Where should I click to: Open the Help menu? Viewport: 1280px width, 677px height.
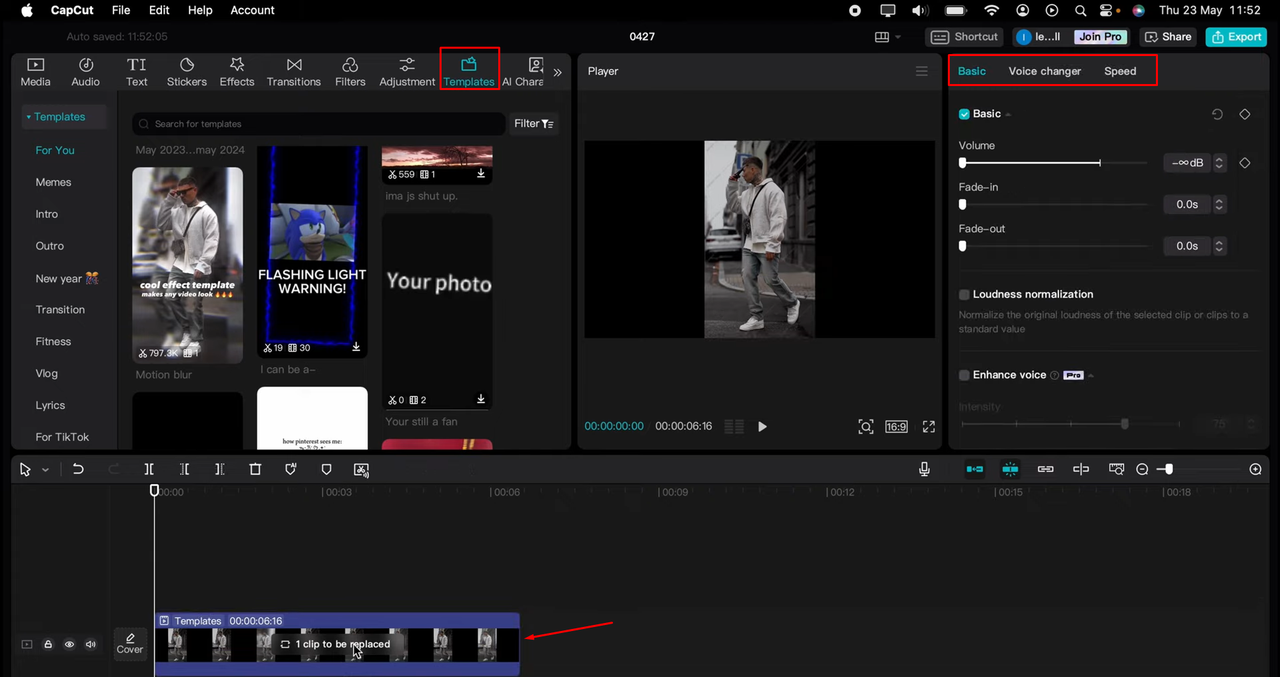200,10
